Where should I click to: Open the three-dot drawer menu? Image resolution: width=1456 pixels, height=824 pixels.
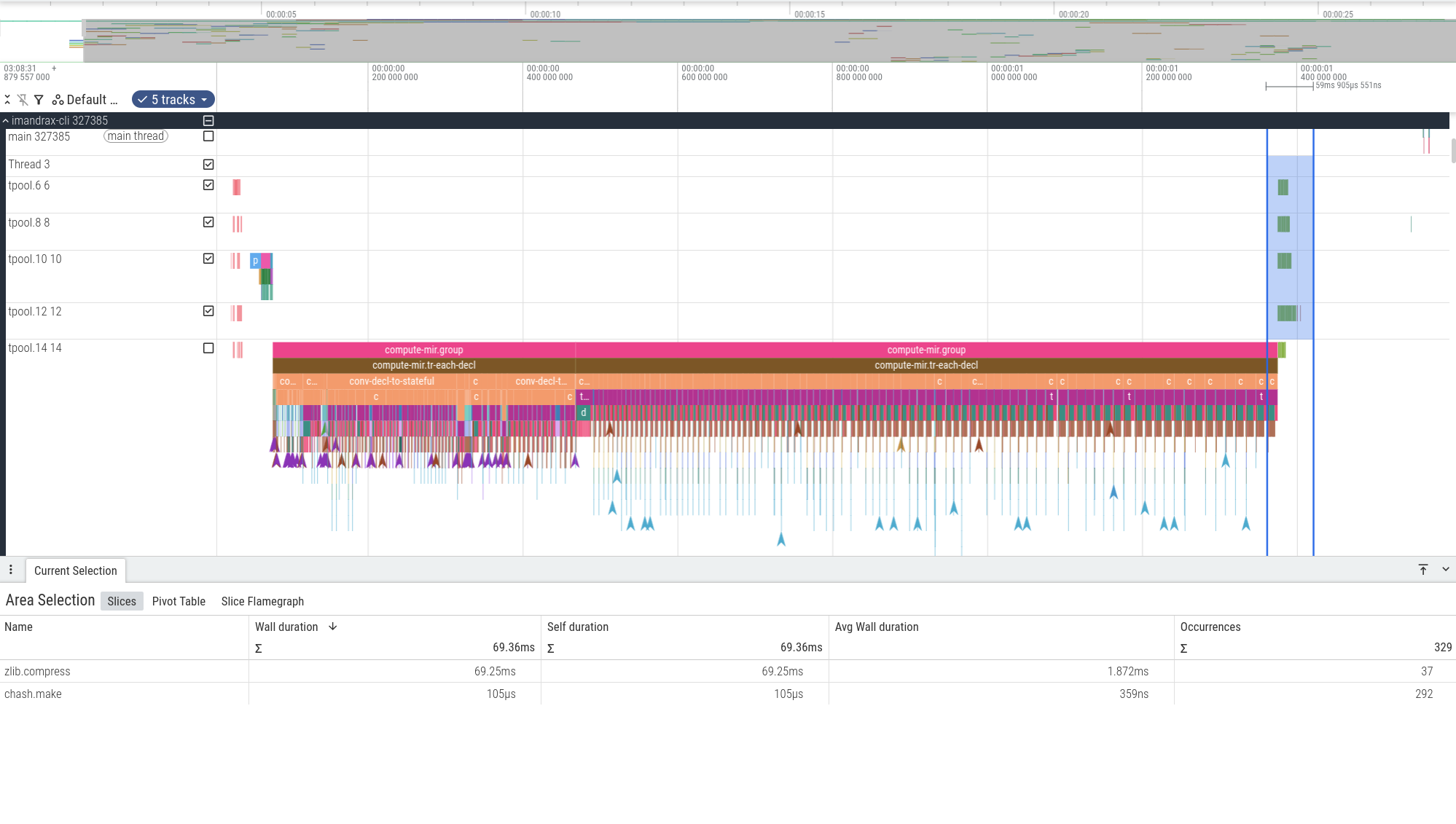pyautogui.click(x=11, y=570)
